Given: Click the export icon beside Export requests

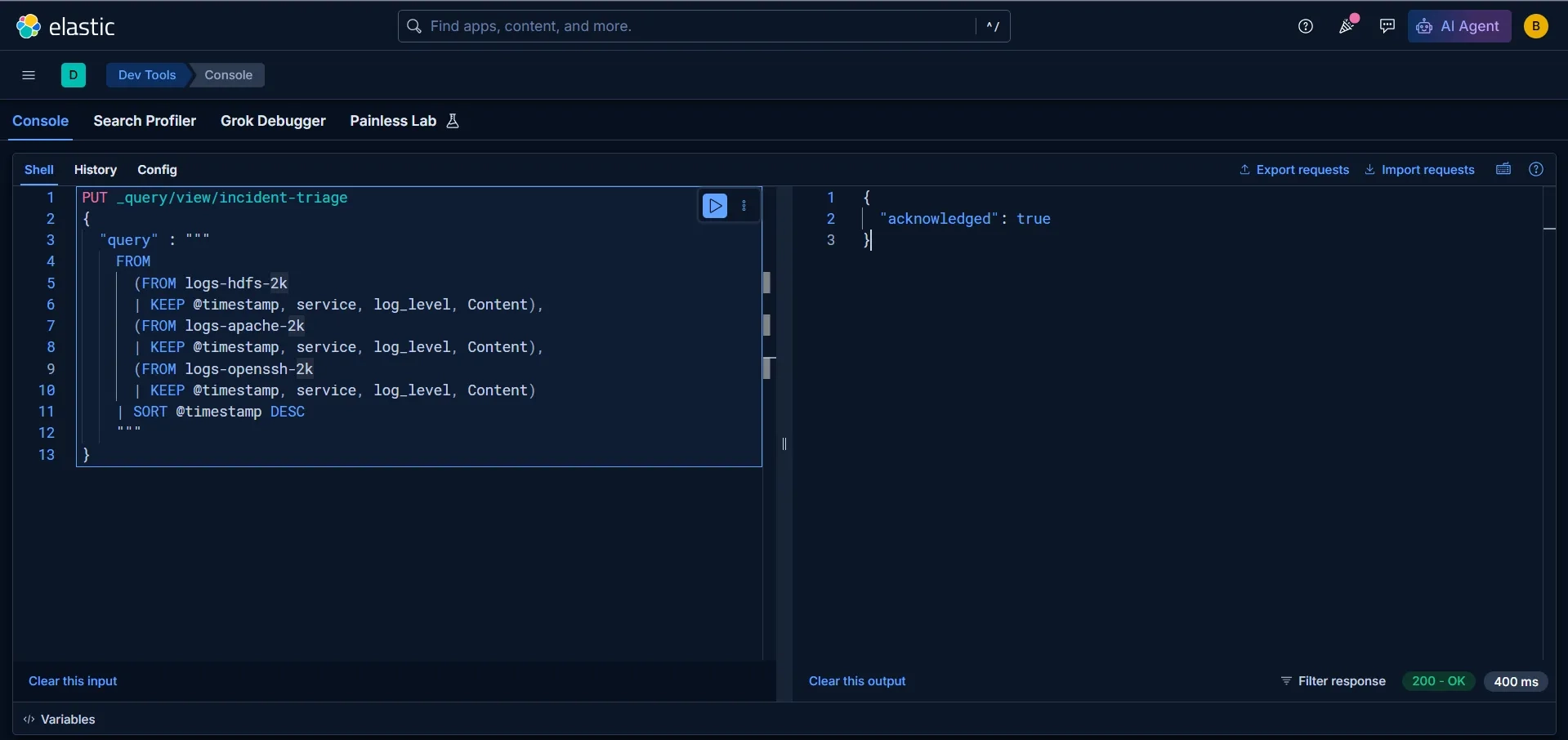Looking at the screenshot, I should [1244, 170].
